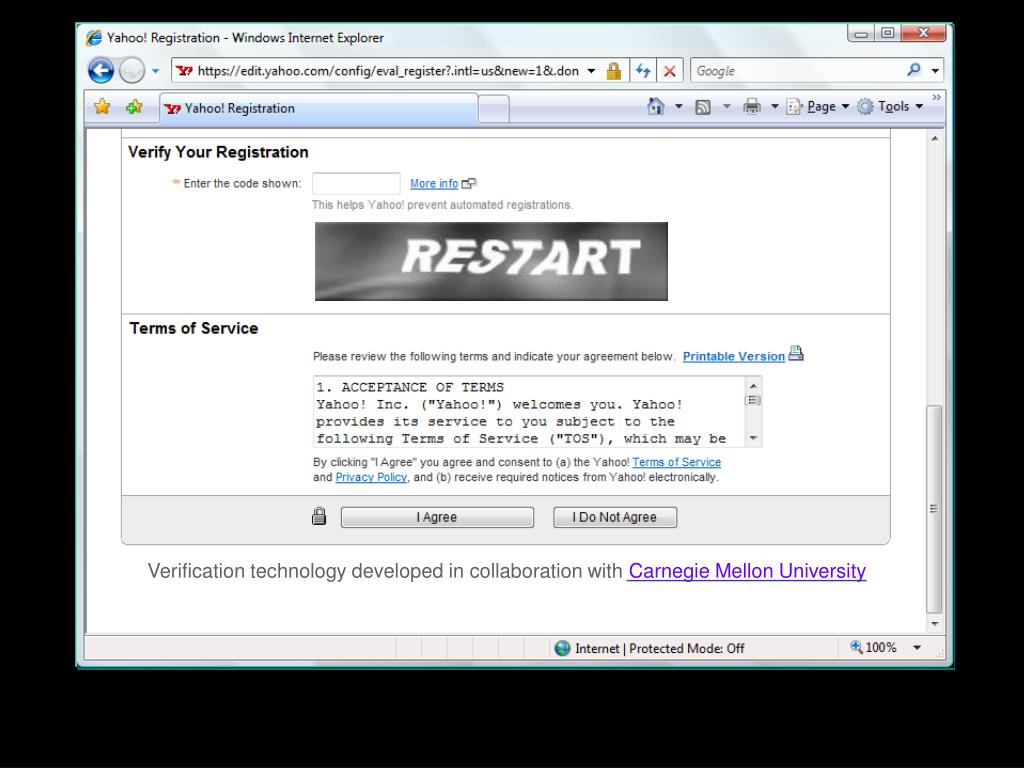The image size is (1024, 768).
Task: Click the page scrollbar down arrow
Action: 935,624
